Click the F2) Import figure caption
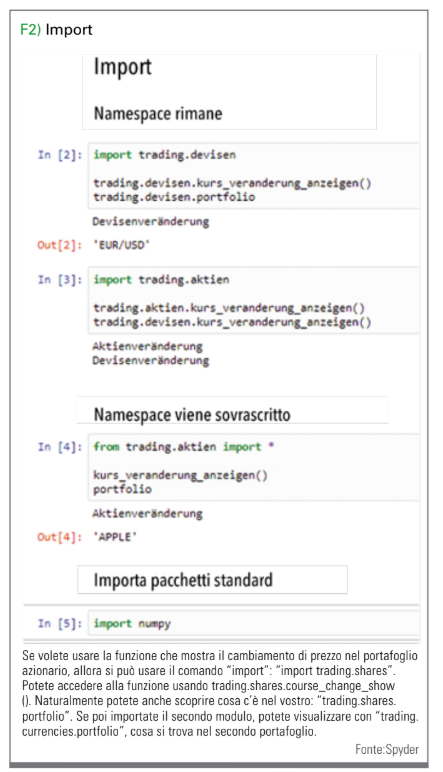This screenshot has height=772, width=443. coord(56,30)
